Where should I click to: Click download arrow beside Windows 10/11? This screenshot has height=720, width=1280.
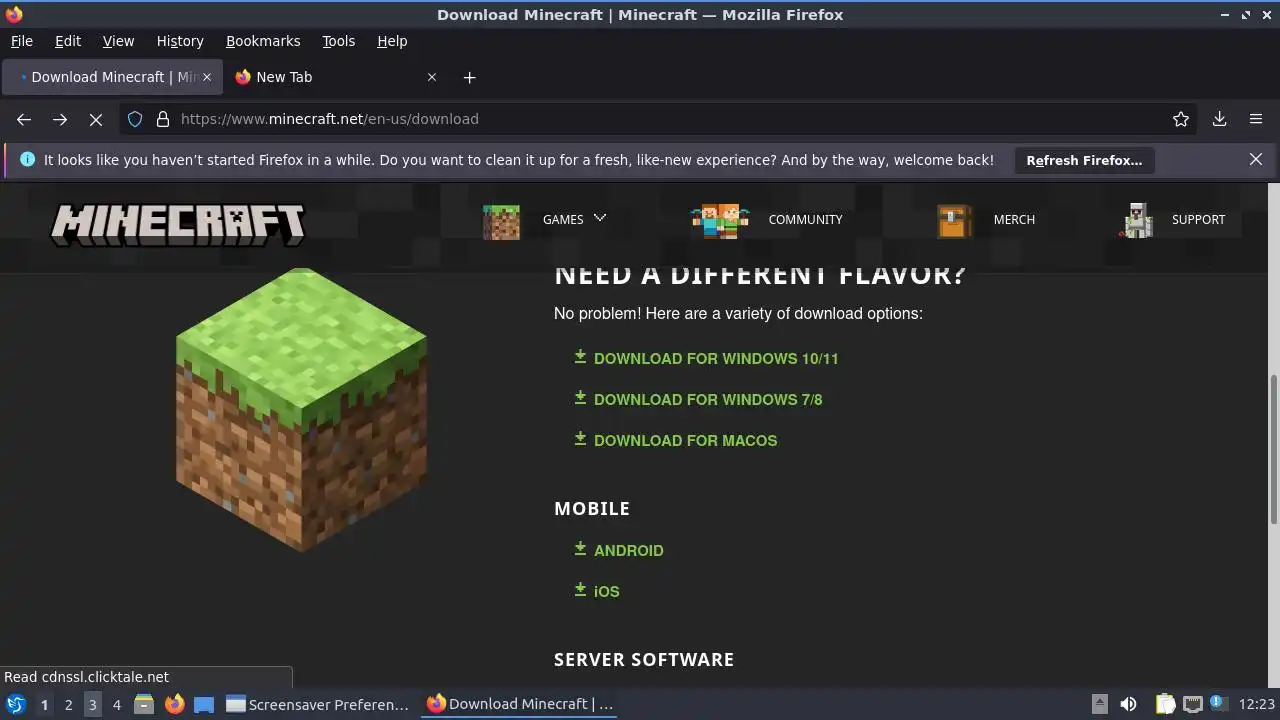(580, 357)
